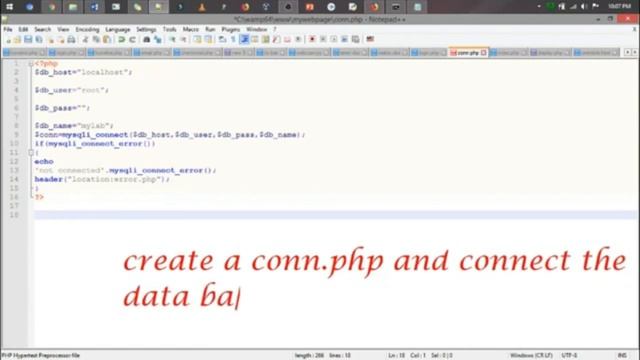Screen dimensions: 640x360
Task: Open the File menu
Action: pos(8,29)
